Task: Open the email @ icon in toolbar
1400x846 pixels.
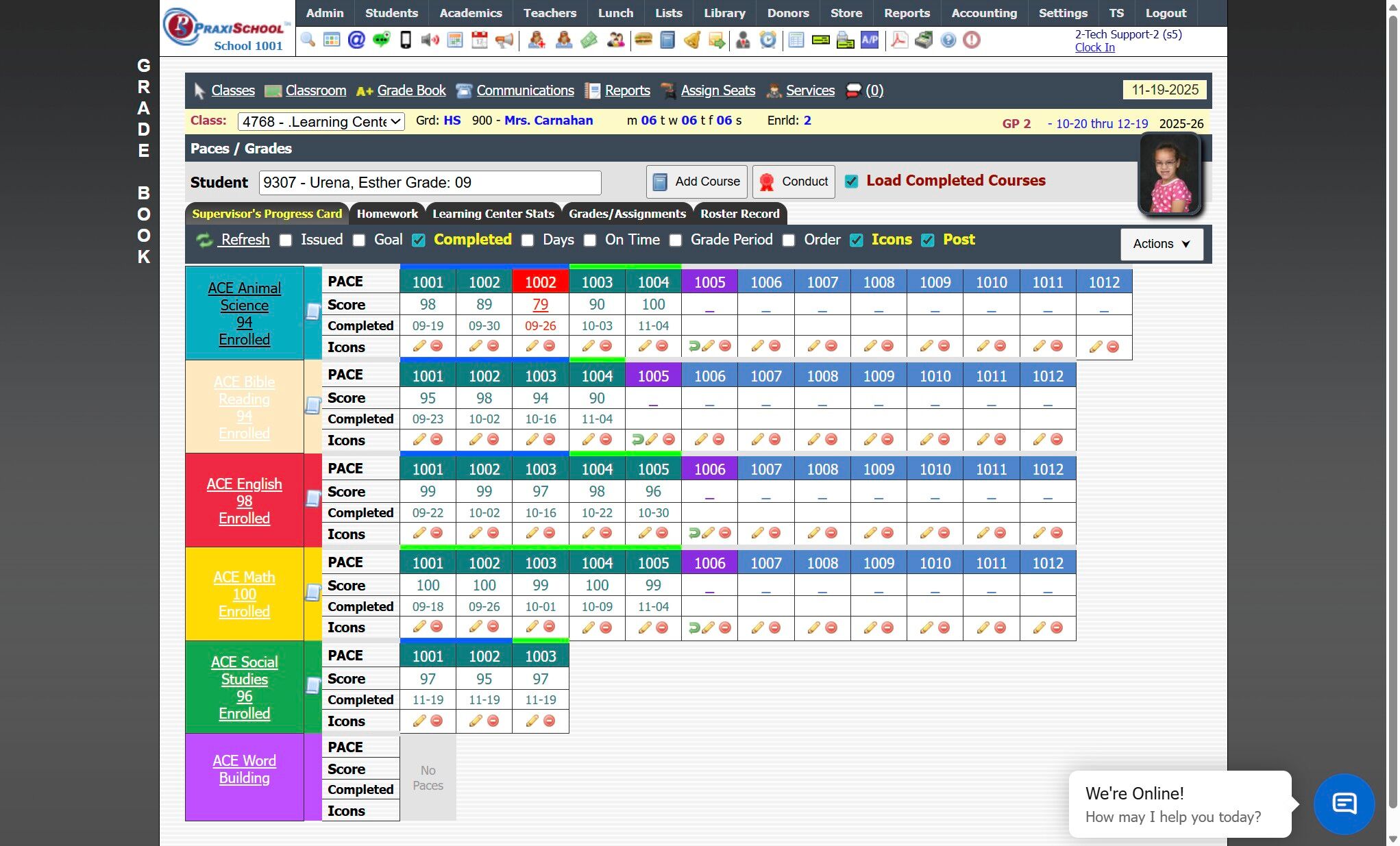Action: pos(356,40)
